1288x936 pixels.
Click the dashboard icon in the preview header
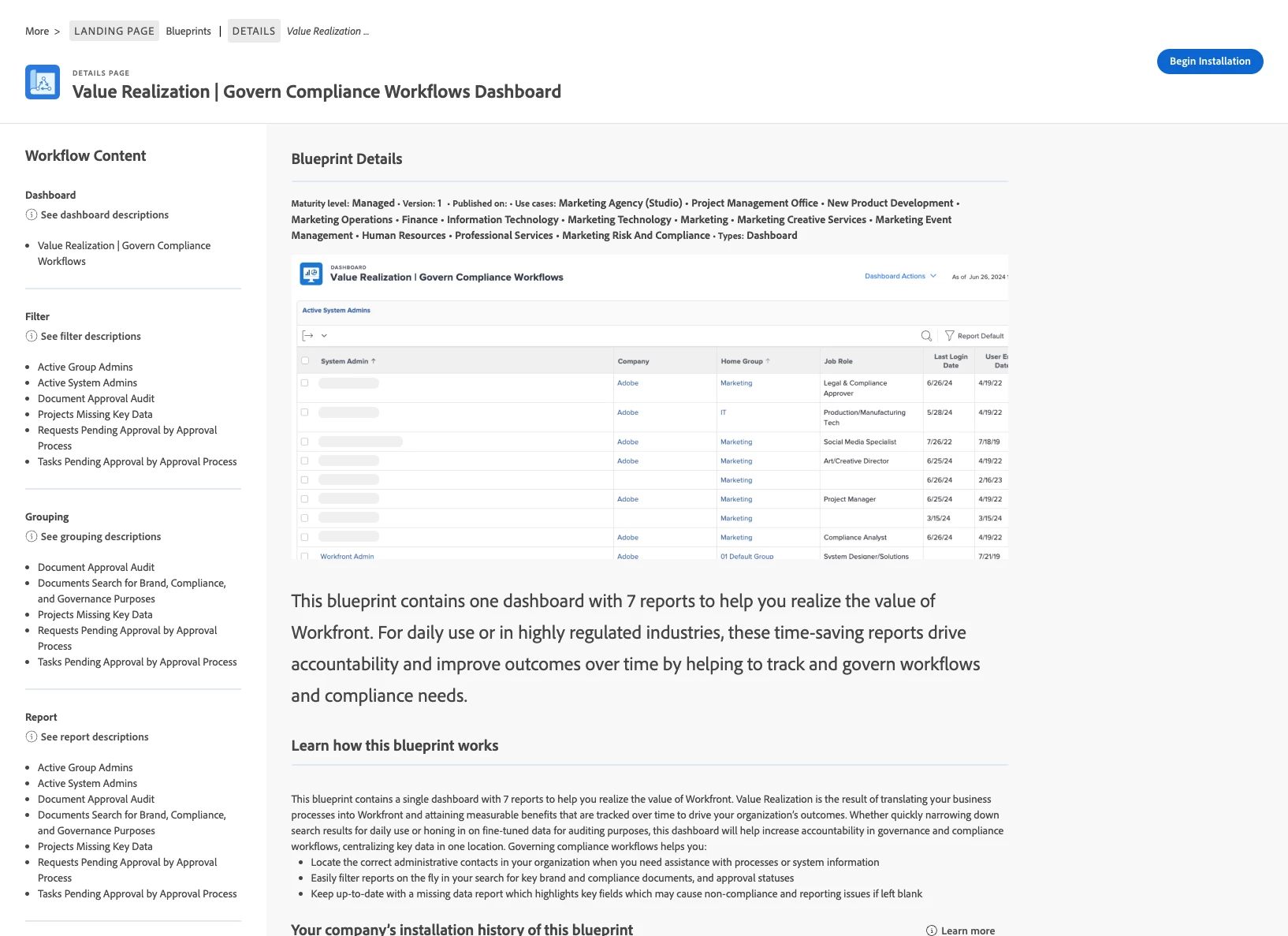tap(311, 274)
